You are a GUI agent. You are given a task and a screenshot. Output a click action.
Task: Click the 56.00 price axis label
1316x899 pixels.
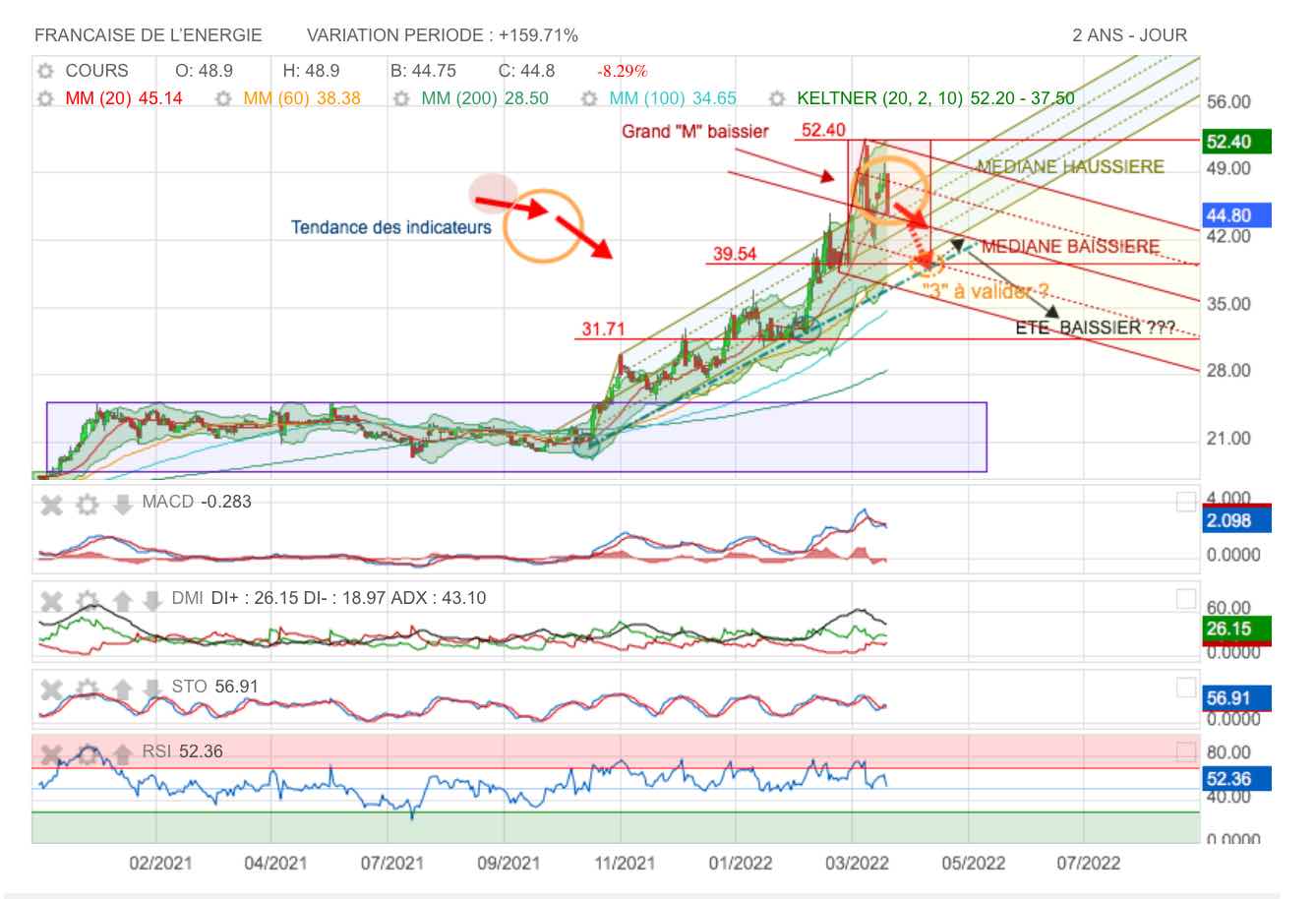click(1228, 101)
